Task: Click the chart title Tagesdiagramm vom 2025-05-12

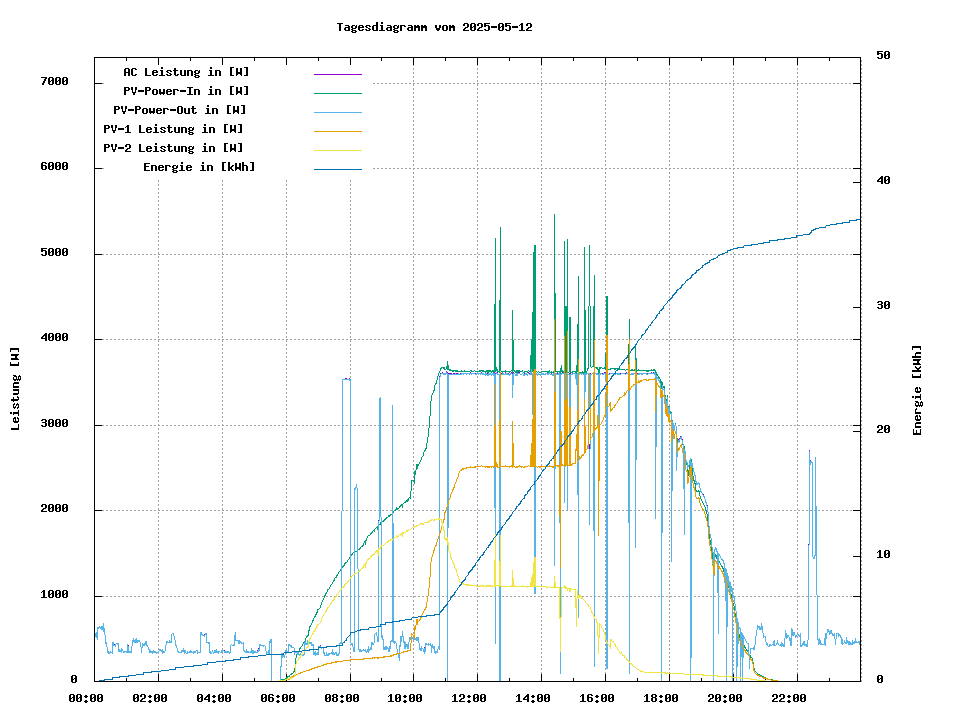Action: point(434,27)
